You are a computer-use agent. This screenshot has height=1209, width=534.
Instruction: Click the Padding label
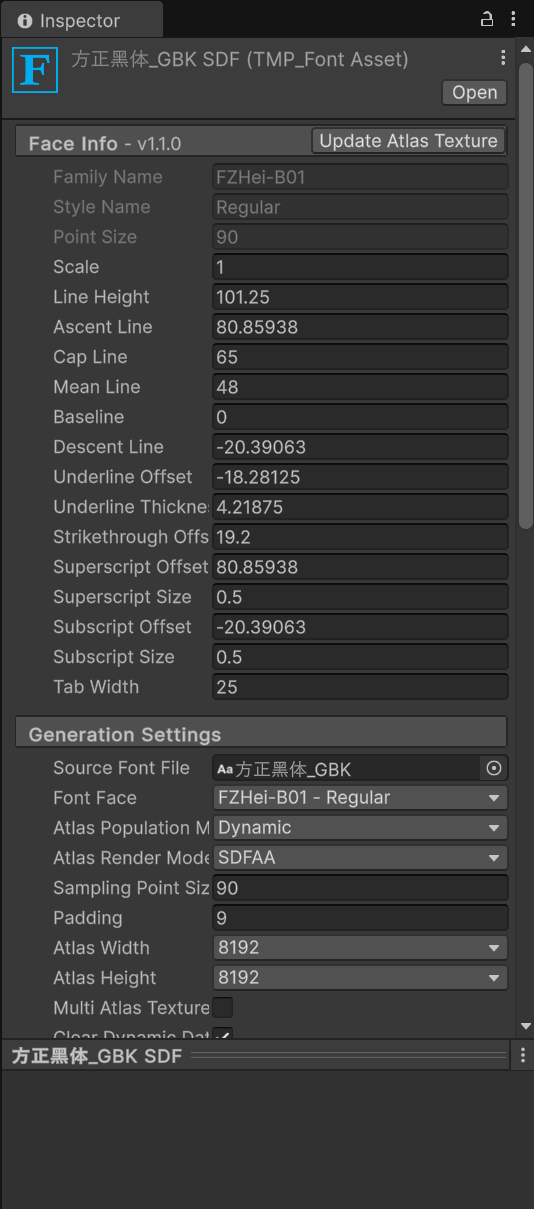pos(88,918)
